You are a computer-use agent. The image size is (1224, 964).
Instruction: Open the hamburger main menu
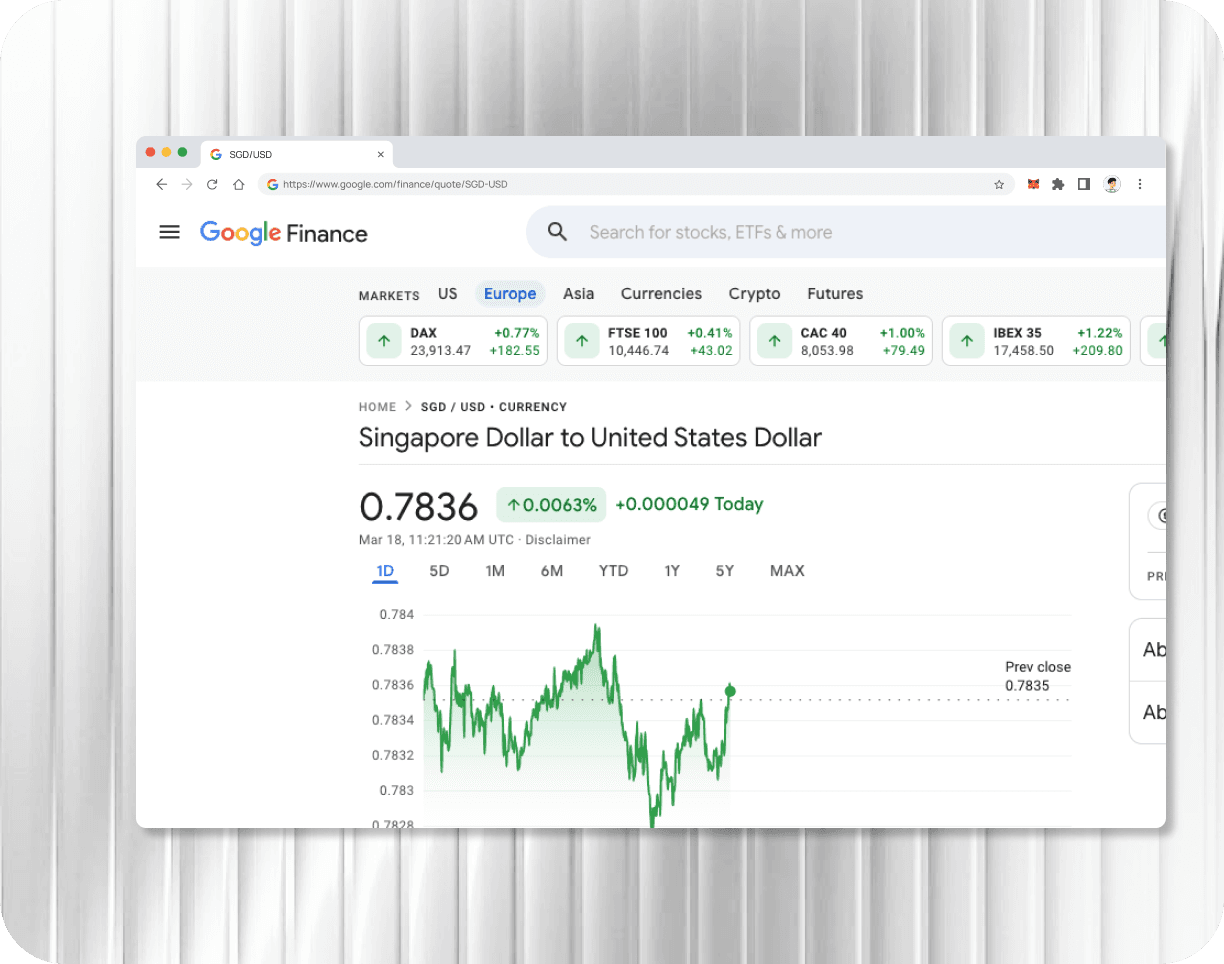tap(170, 232)
